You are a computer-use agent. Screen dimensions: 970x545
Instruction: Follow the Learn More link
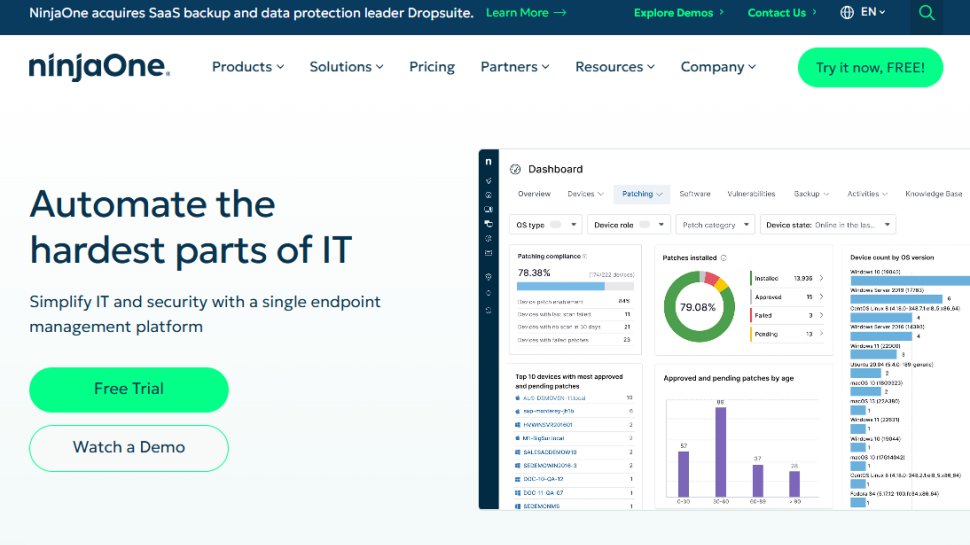click(526, 12)
